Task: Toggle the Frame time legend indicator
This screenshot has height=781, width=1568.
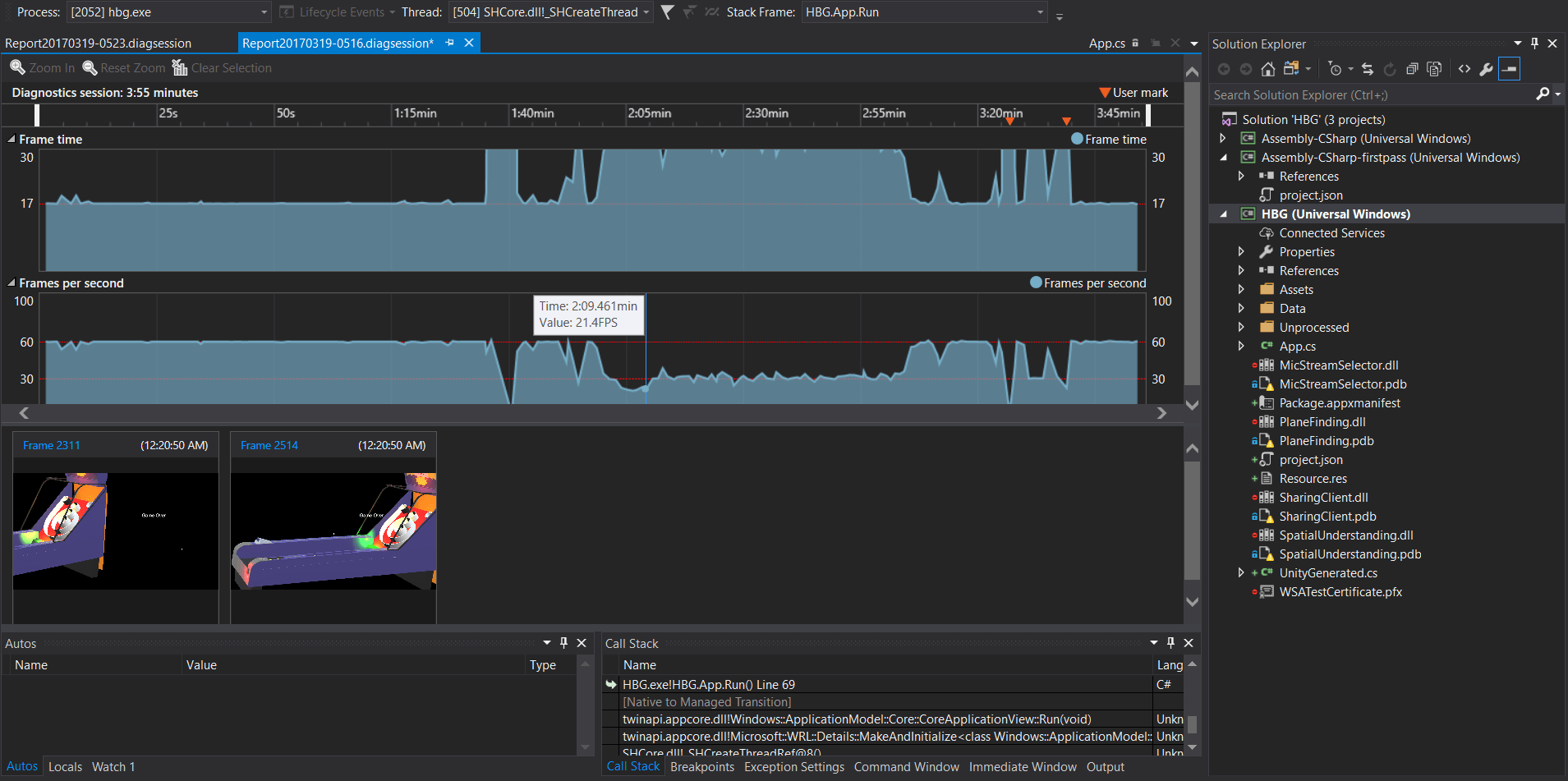Action: click(x=1075, y=139)
